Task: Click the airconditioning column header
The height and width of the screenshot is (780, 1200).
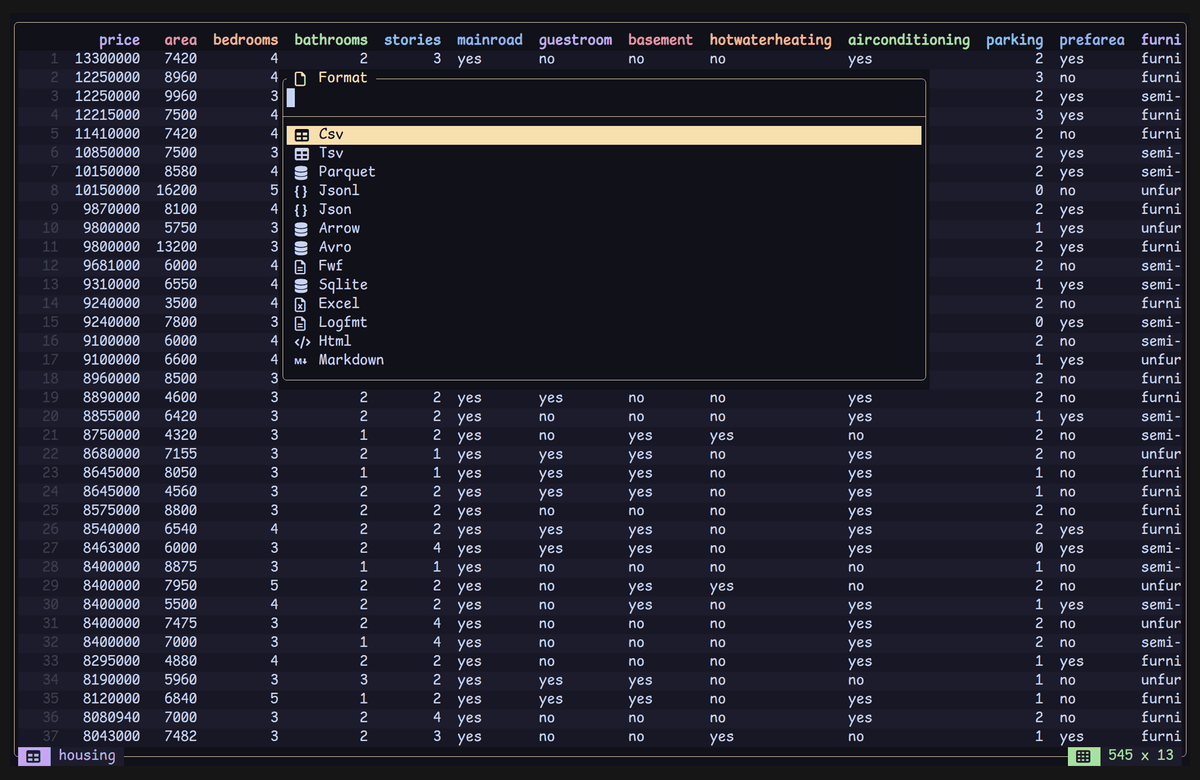Action: tap(909, 40)
